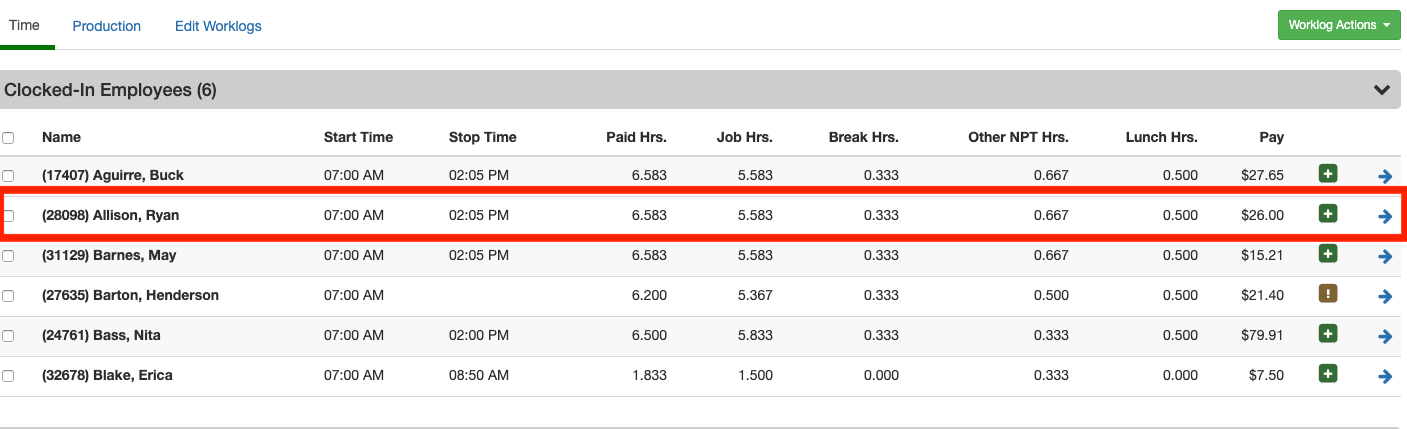Select checkbox next to Nita Bass
This screenshot has height=429, width=1407.
[9, 336]
